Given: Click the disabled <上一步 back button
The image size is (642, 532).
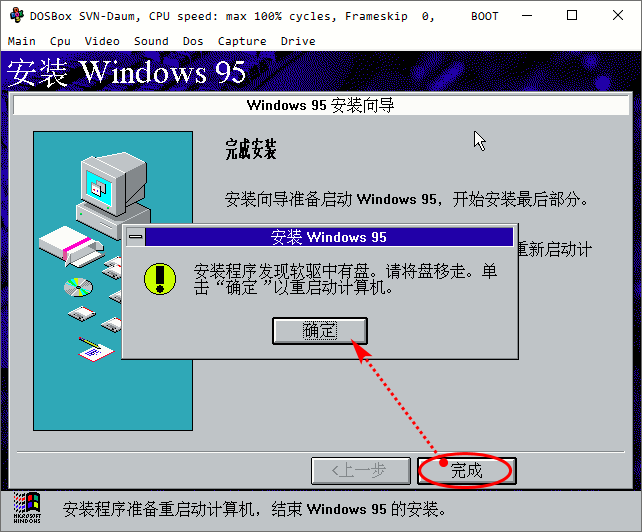Looking at the screenshot, I should tap(361, 471).
